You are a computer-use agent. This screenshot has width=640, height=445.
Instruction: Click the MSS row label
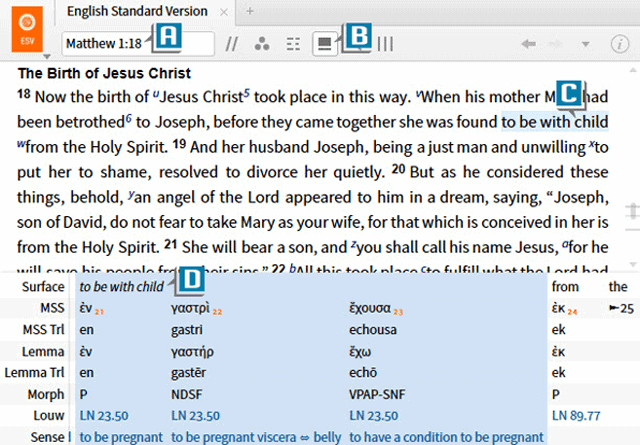52,308
